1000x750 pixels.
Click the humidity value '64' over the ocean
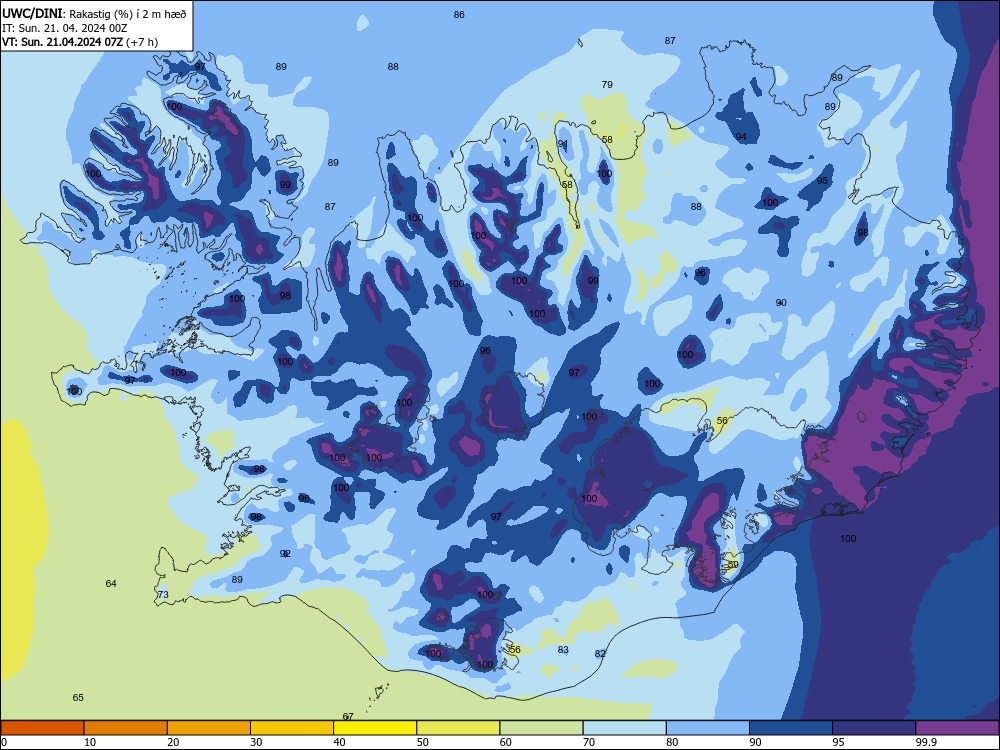tap(111, 584)
